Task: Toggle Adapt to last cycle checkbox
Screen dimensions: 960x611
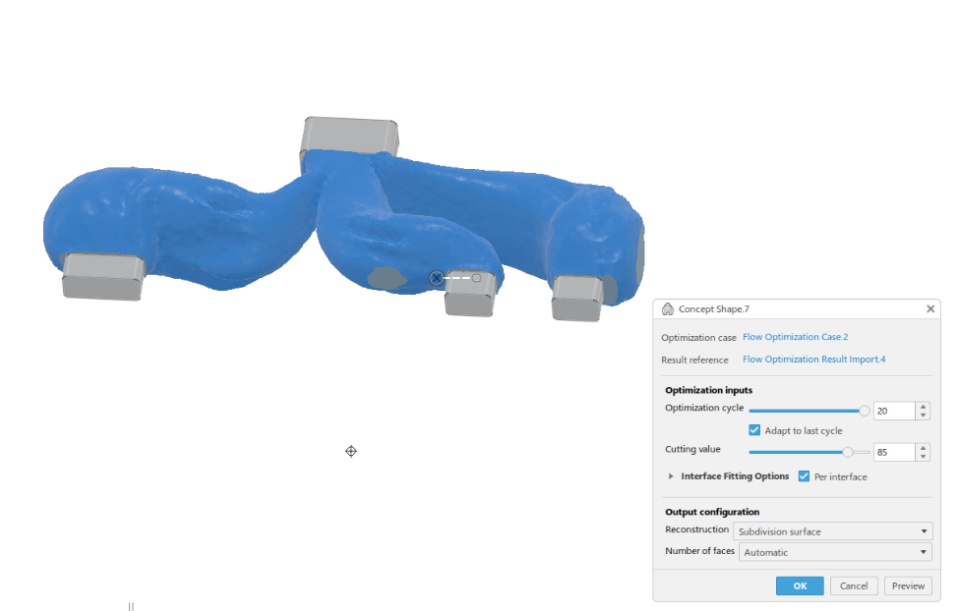Action: [x=754, y=430]
